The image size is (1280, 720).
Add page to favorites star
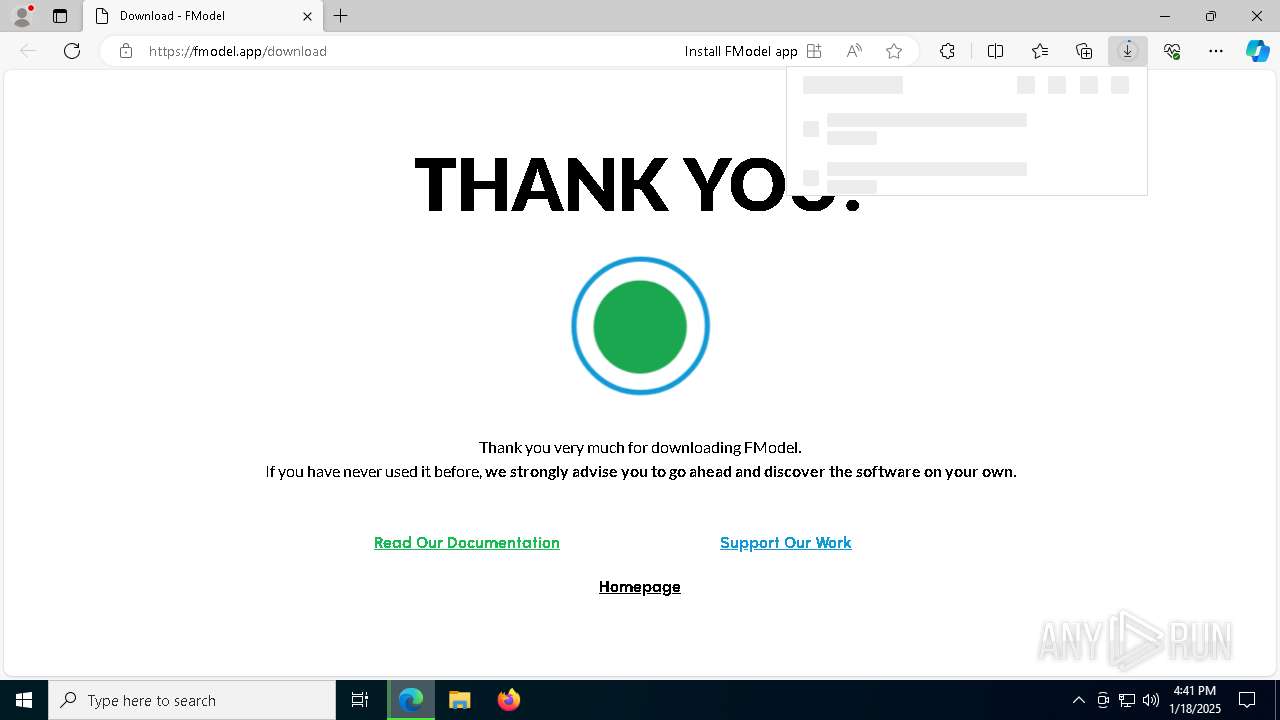click(894, 51)
